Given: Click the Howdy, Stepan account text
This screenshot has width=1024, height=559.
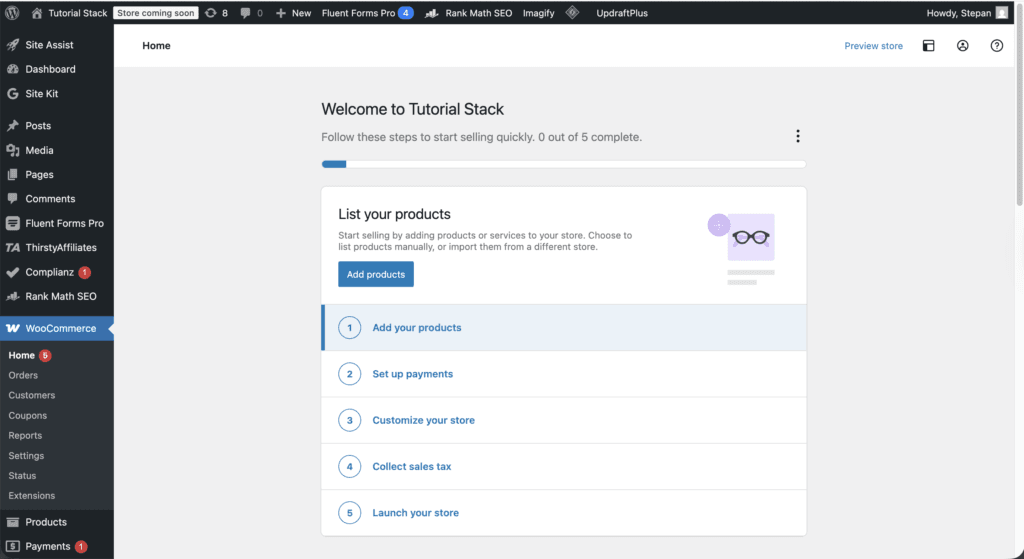Looking at the screenshot, I should 958,12.
